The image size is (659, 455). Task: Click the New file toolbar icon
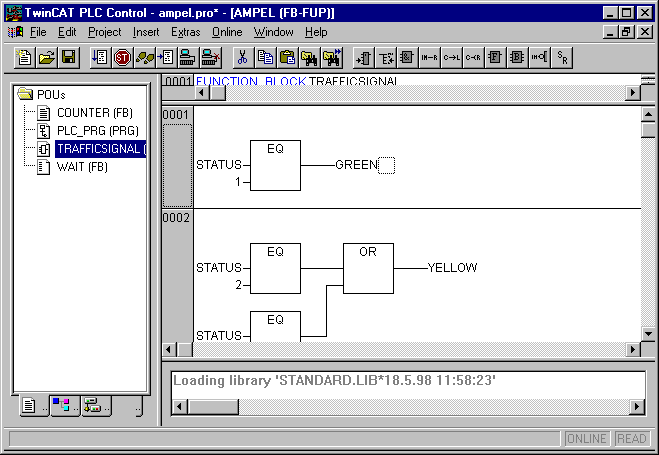pos(24,58)
